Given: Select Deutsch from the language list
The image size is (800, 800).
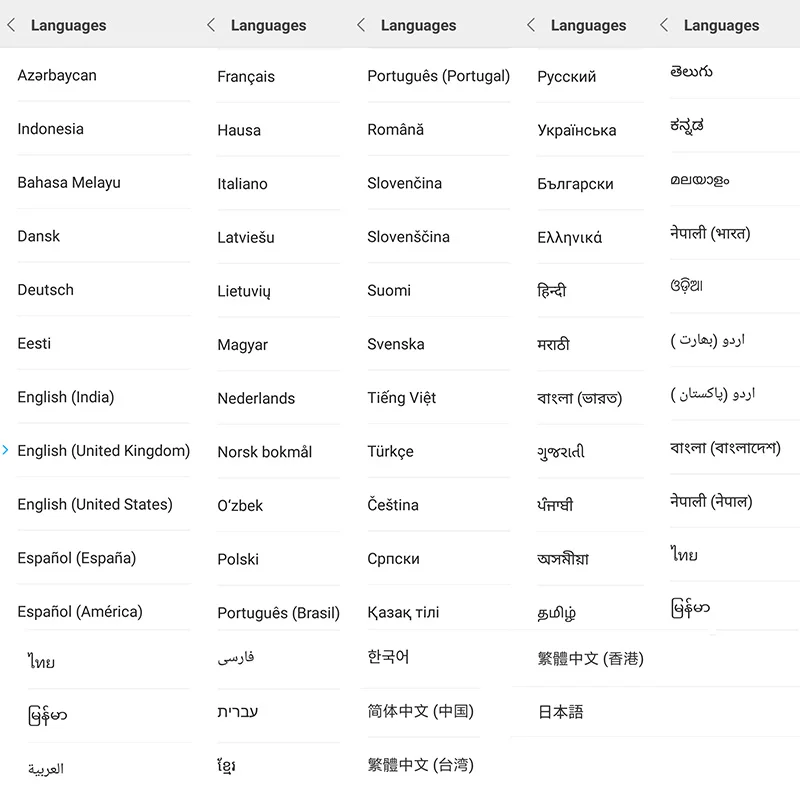Looking at the screenshot, I should (46, 290).
